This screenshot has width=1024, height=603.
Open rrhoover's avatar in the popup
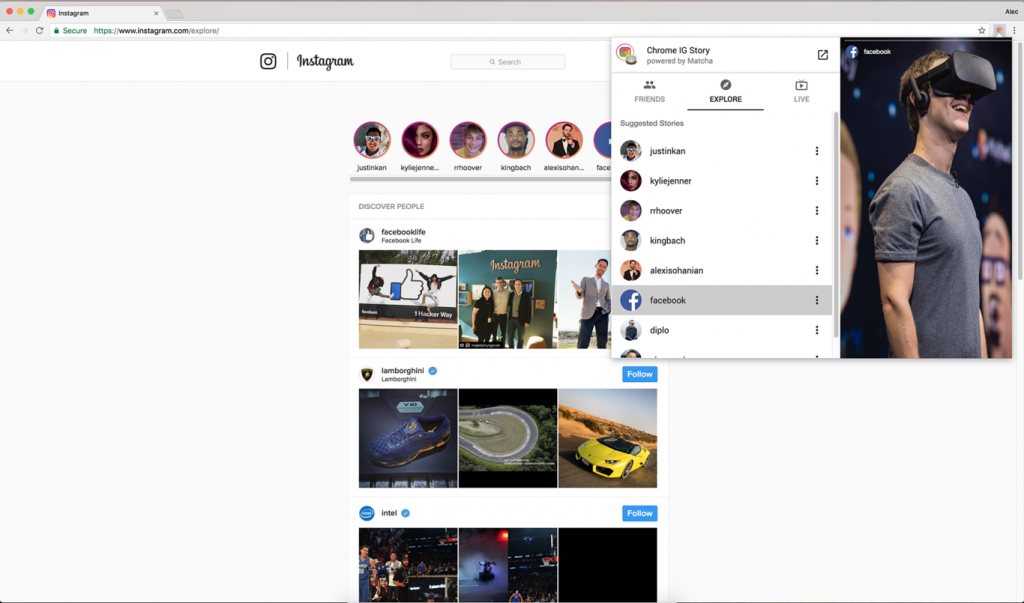pyautogui.click(x=631, y=211)
